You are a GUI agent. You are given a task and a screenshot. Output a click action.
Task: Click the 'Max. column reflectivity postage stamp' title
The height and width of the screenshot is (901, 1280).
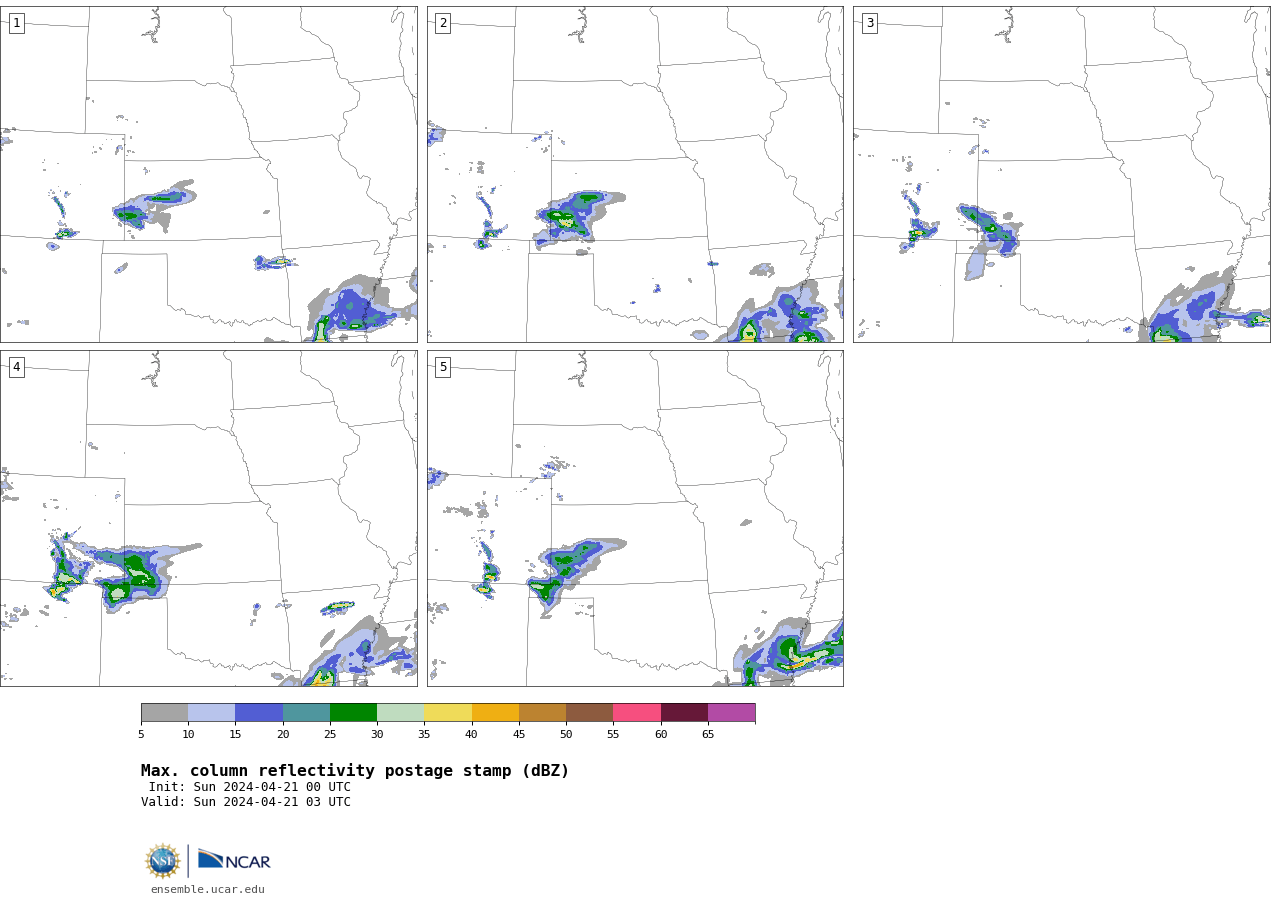355,771
